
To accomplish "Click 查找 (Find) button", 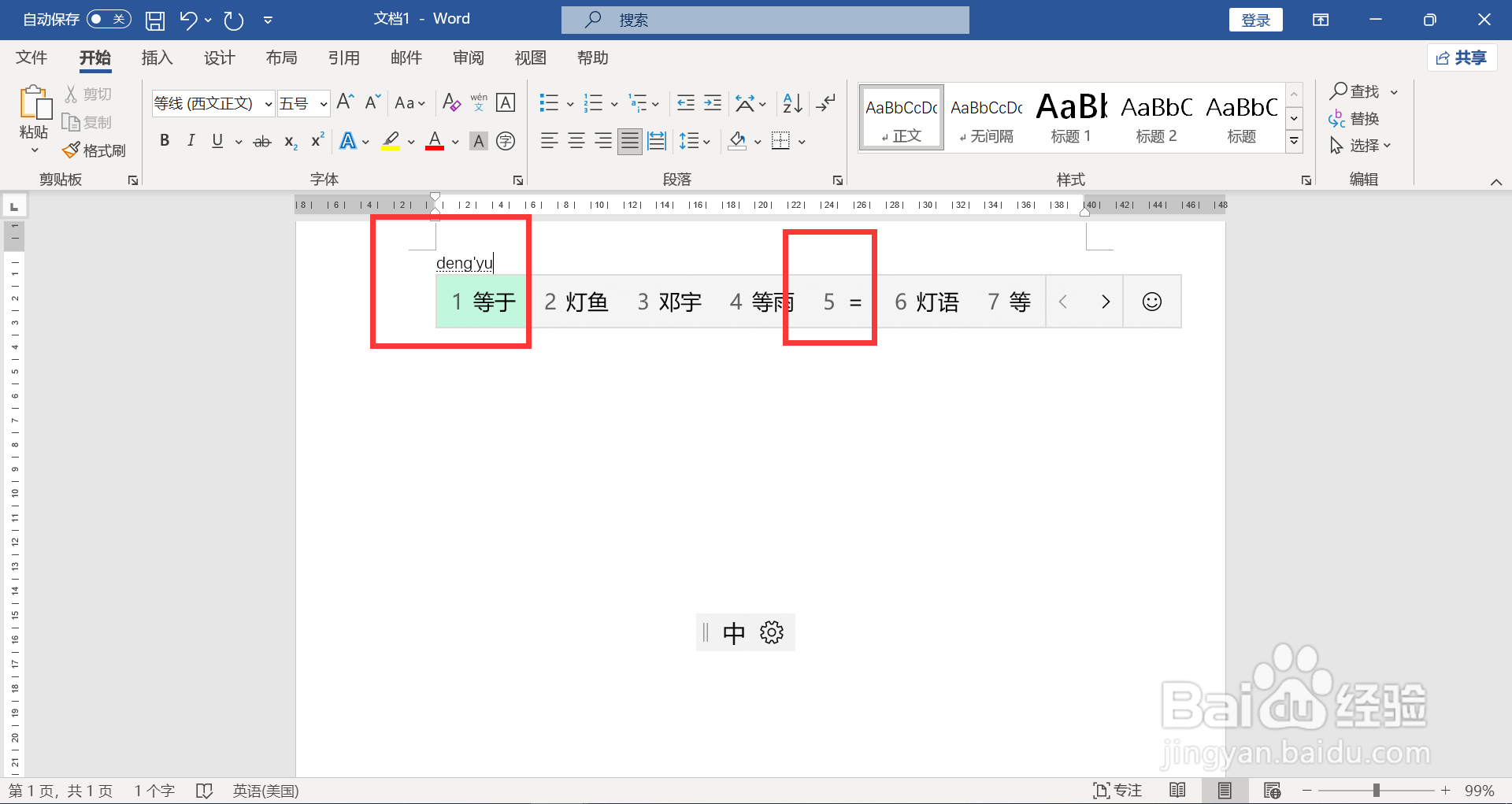I will click(x=1354, y=91).
